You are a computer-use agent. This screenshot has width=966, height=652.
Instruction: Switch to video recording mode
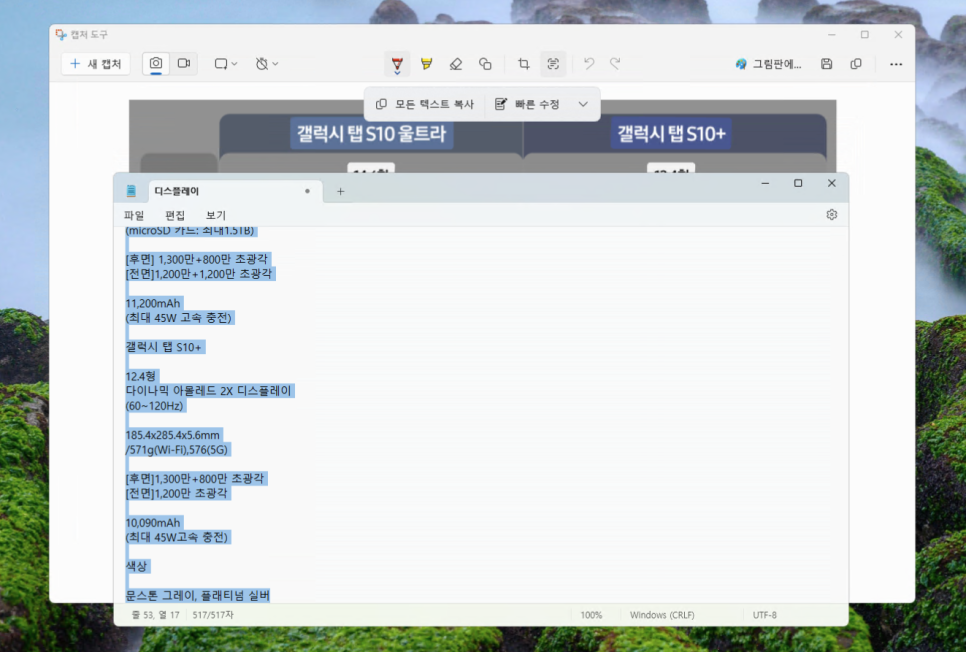pos(184,63)
